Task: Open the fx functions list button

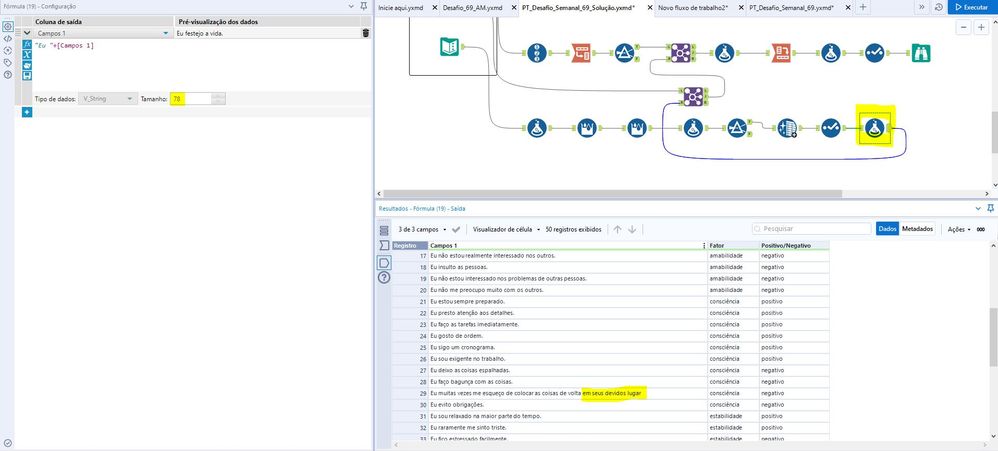Action: click(x=27, y=45)
